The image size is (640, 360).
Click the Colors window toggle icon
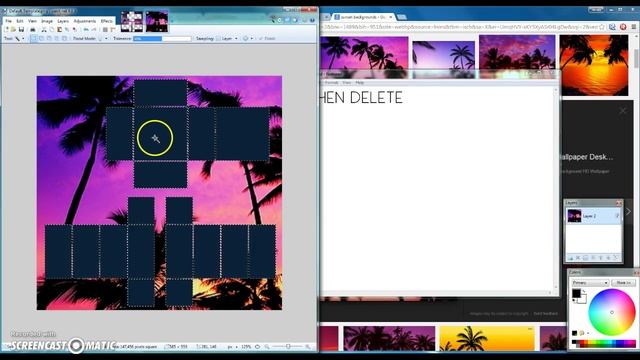295,20
